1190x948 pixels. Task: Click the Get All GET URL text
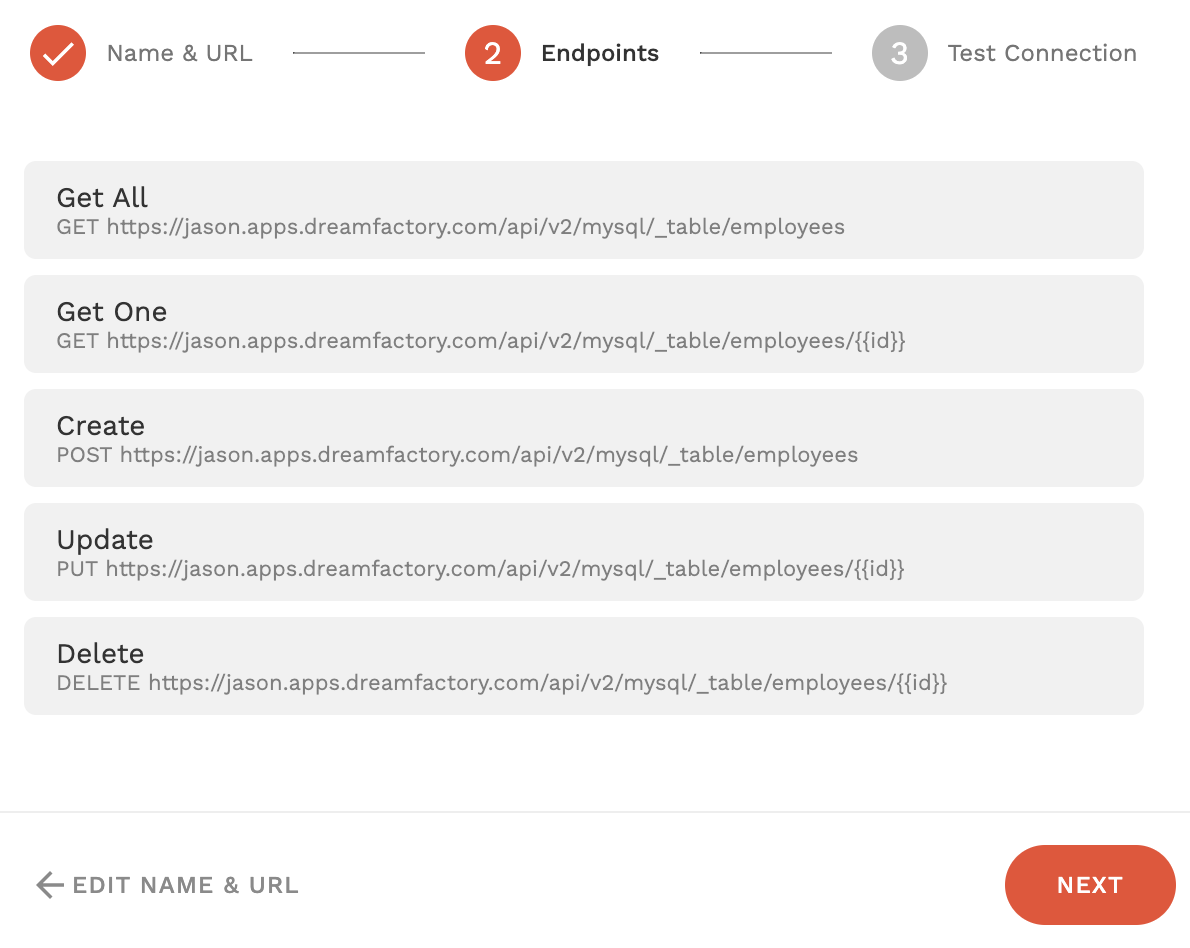tap(450, 227)
